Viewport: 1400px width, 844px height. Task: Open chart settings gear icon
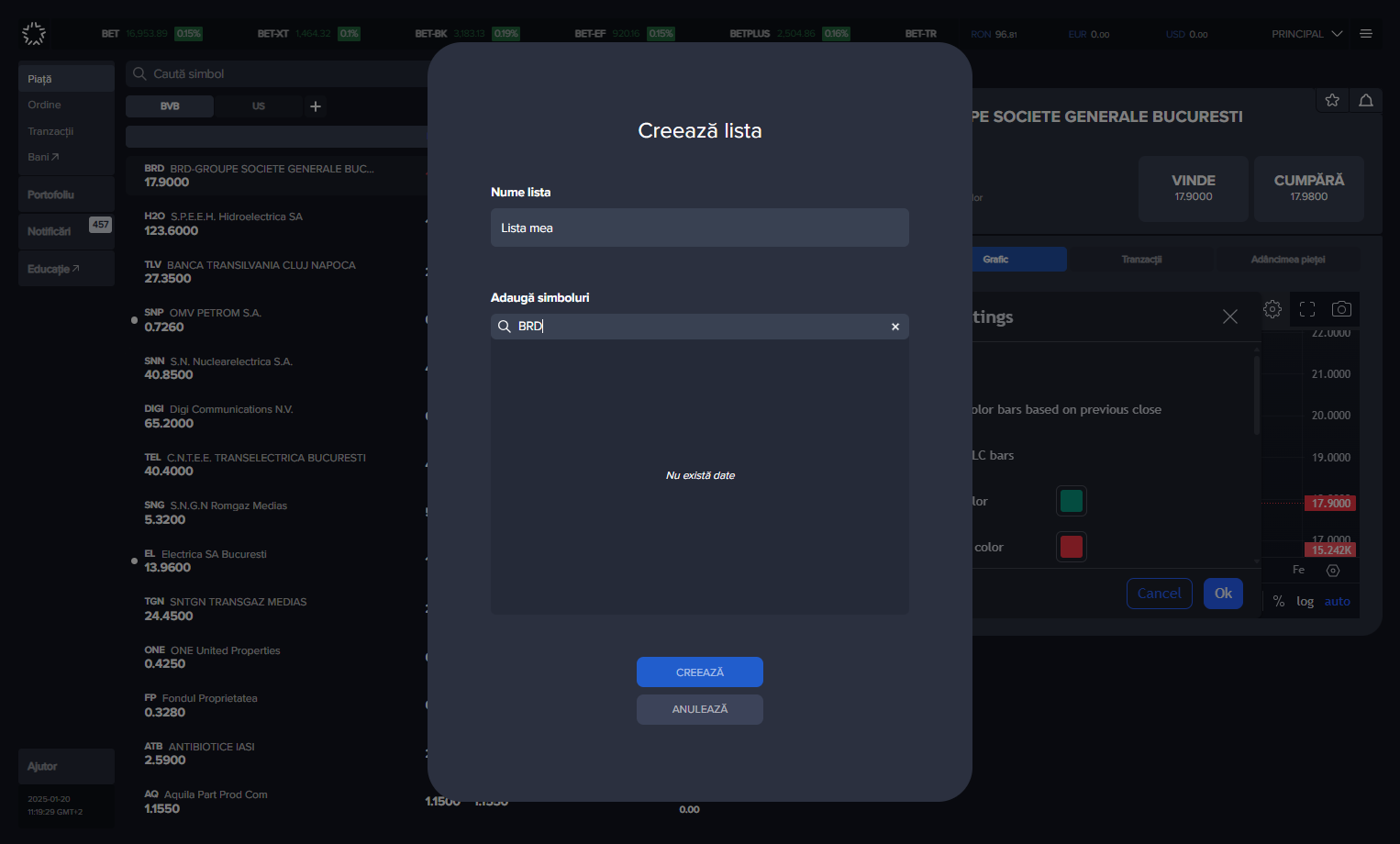[x=1272, y=309]
